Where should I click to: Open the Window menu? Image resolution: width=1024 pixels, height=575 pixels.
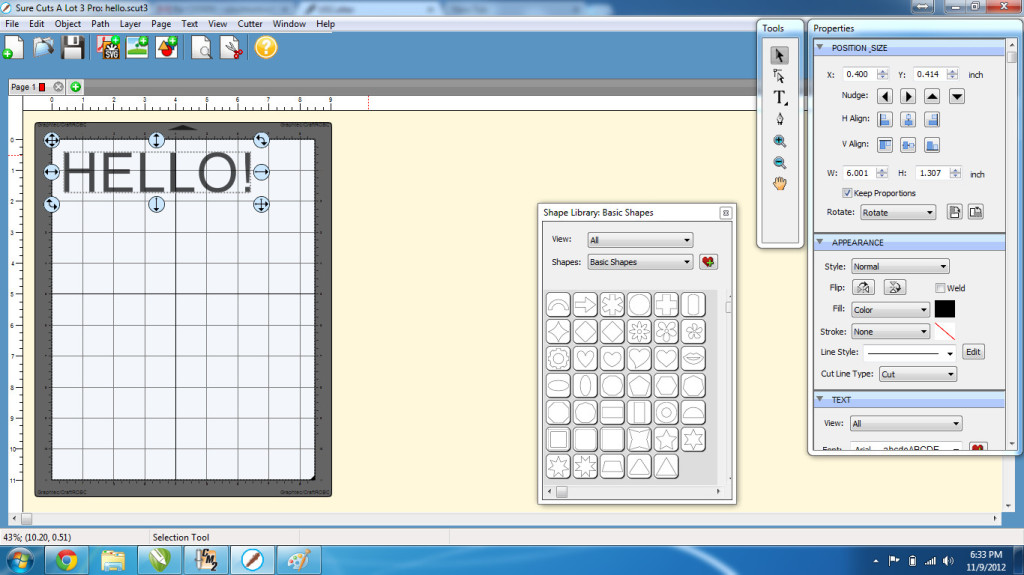(x=289, y=24)
